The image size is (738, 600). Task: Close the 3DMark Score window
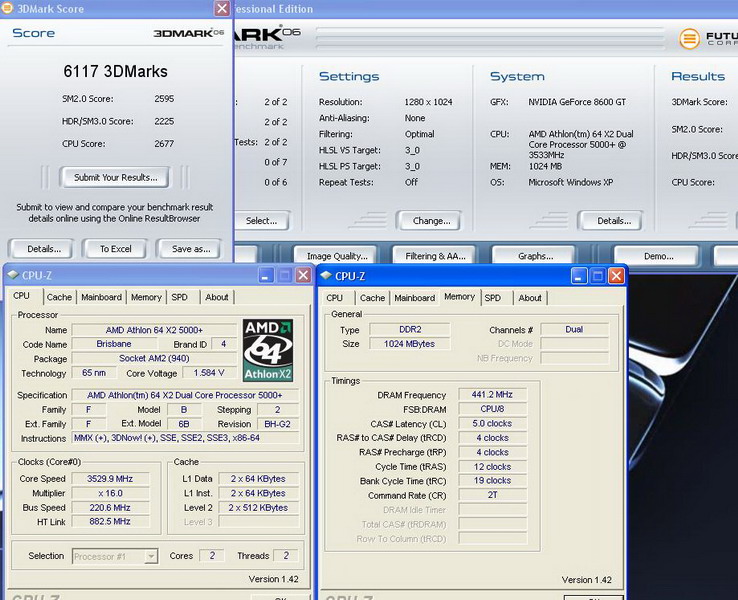point(222,8)
